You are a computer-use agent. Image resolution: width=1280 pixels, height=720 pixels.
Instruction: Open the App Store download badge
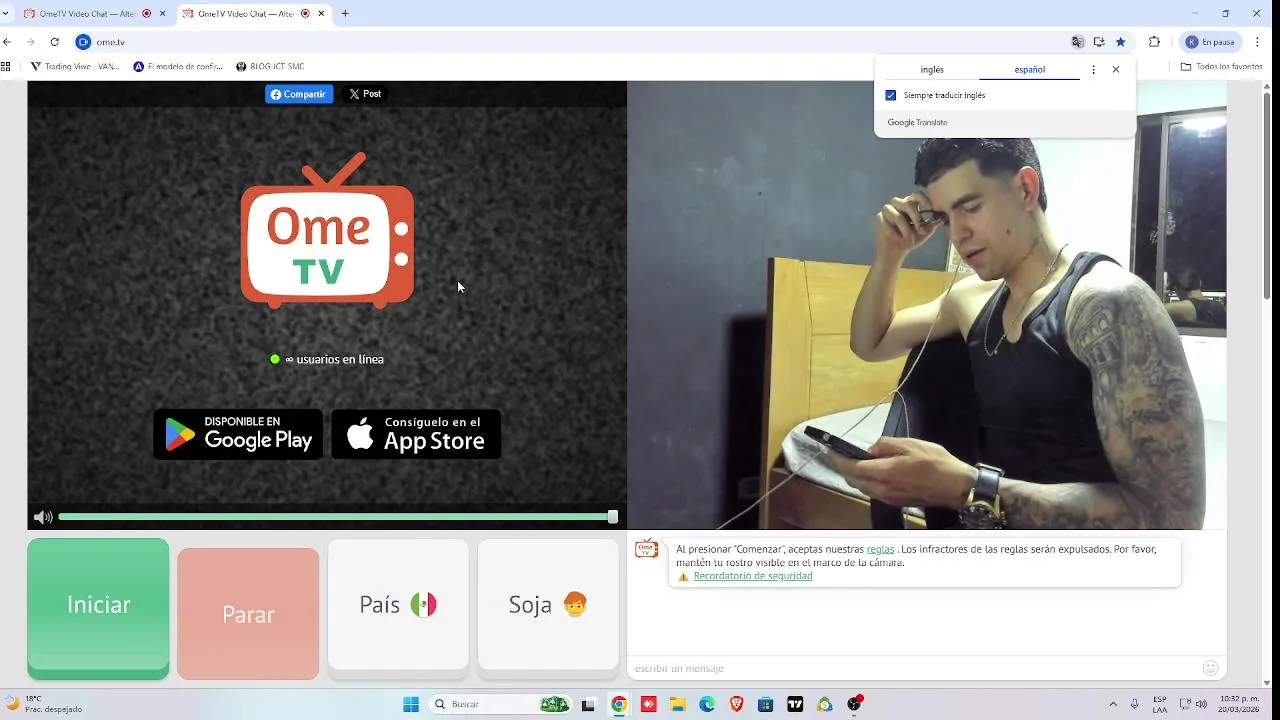(416, 434)
